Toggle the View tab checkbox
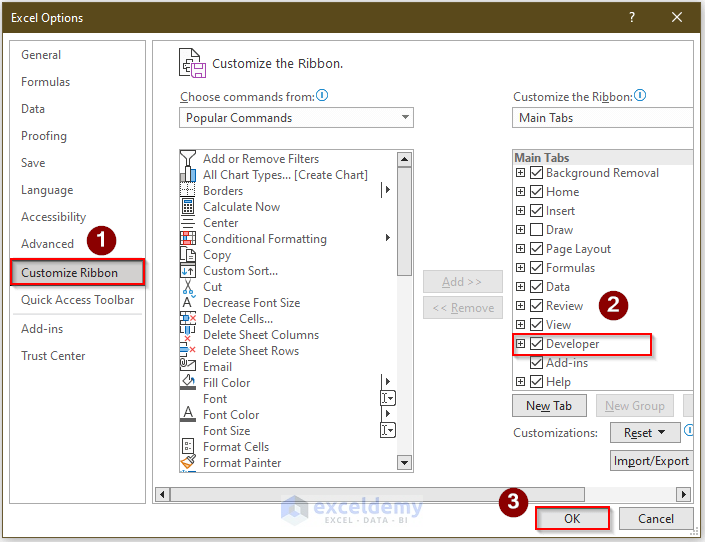This screenshot has width=705, height=542. [536, 324]
